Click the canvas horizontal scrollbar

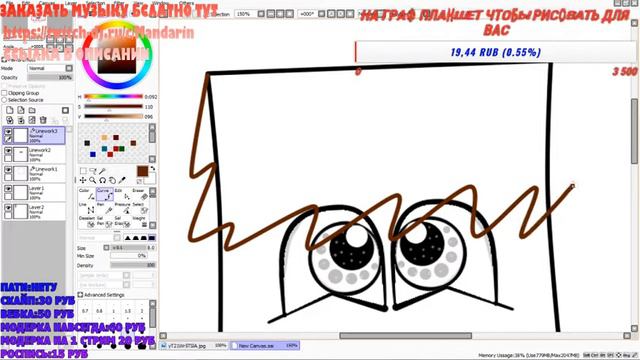pos(405,336)
